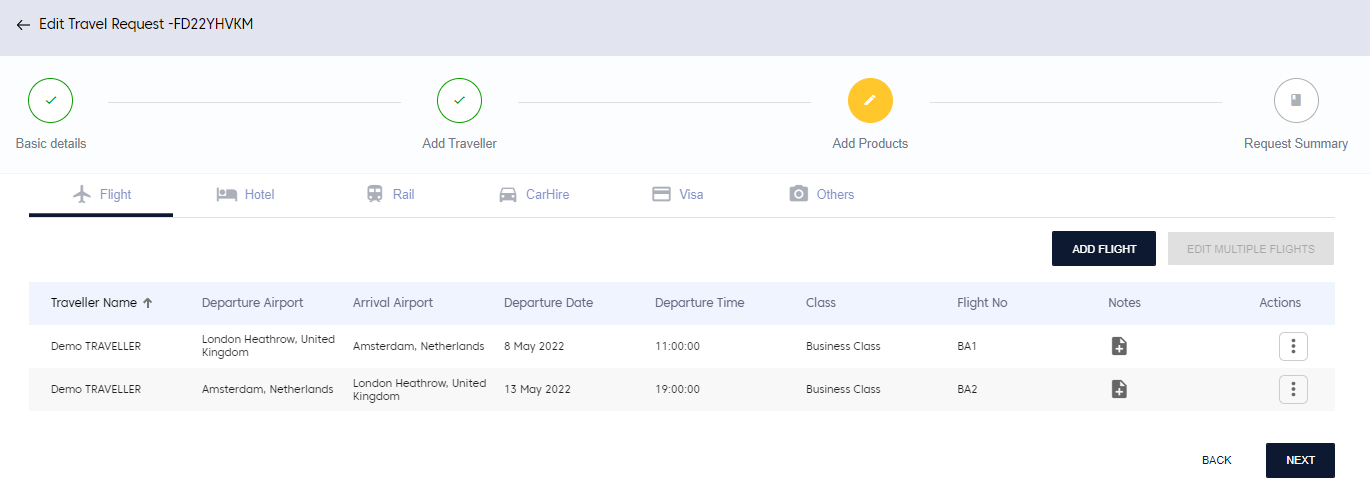1370x489 pixels.
Task: Switch to the Hotel tab
Action: [246, 195]
